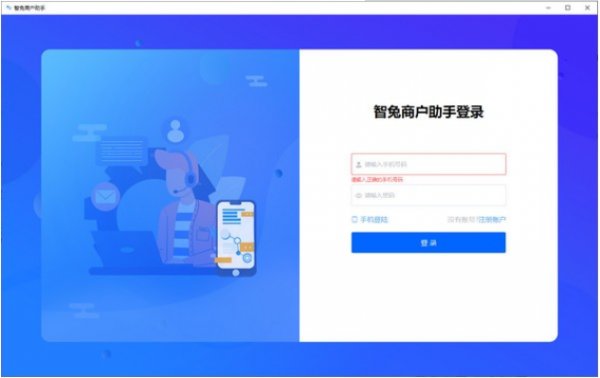Click the red phone number error message
The image size is (600, 378).
click(377, 179)
